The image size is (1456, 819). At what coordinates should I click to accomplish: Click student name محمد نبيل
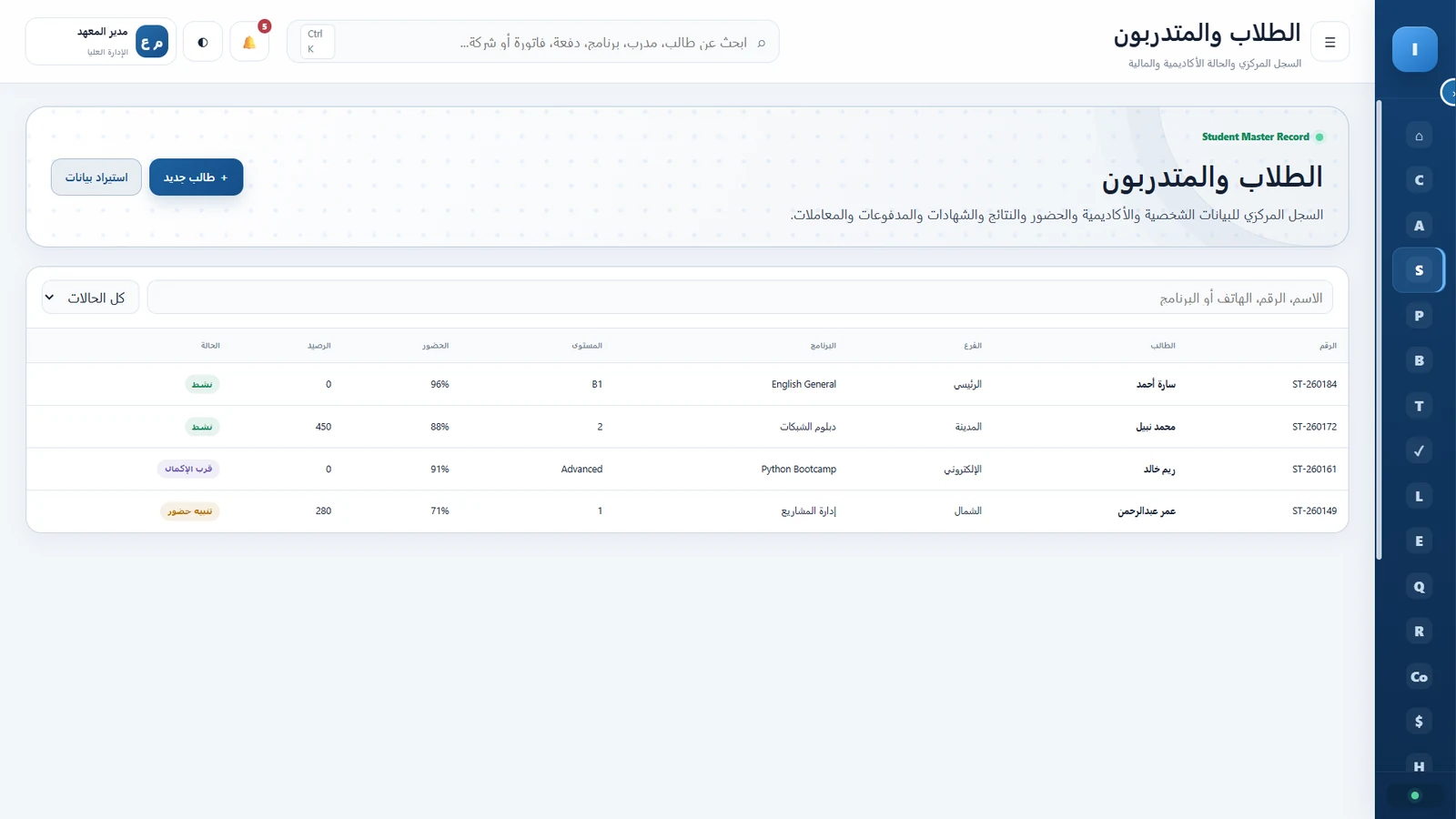click(x=1156, y=427)
